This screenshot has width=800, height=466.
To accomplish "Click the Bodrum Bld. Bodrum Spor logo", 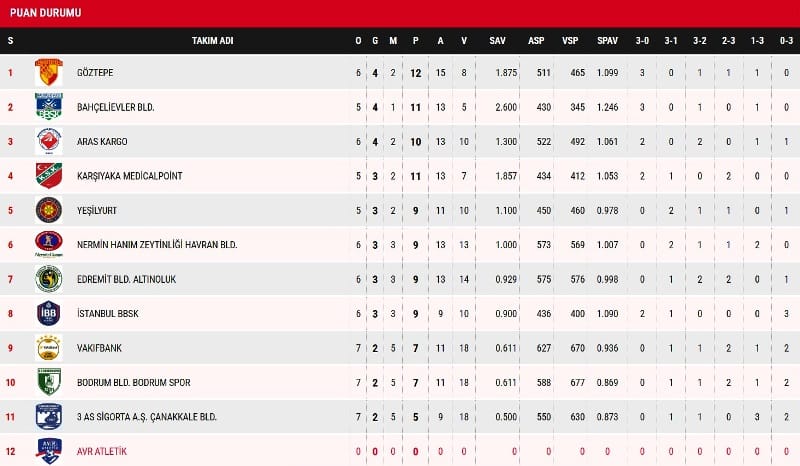I will point(48,382).
